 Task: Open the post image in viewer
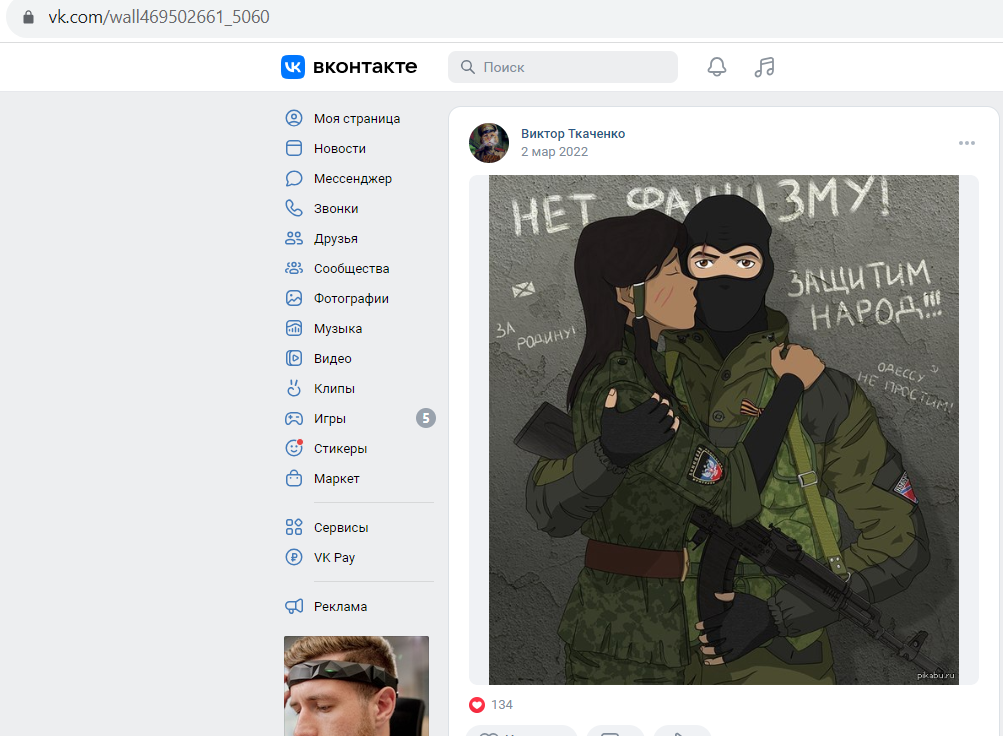click(x=723, y=430)
